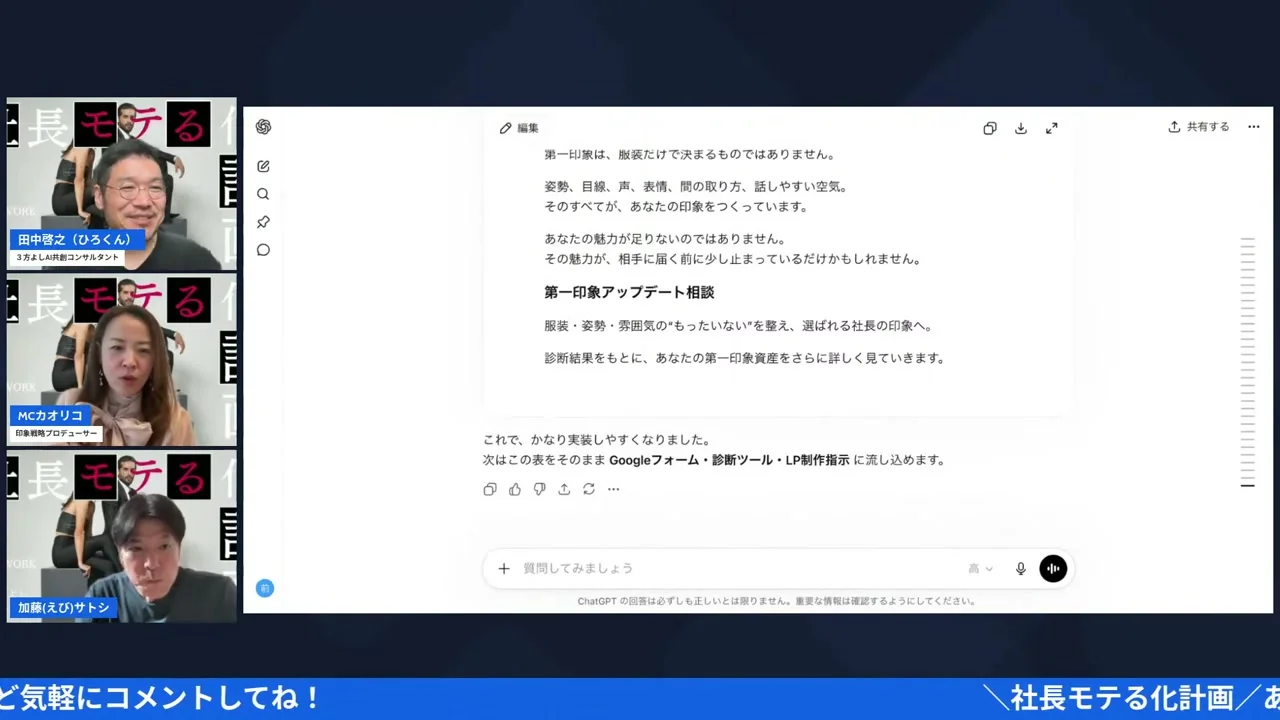Click the 共有する share button

click(x=1199, y=127)
